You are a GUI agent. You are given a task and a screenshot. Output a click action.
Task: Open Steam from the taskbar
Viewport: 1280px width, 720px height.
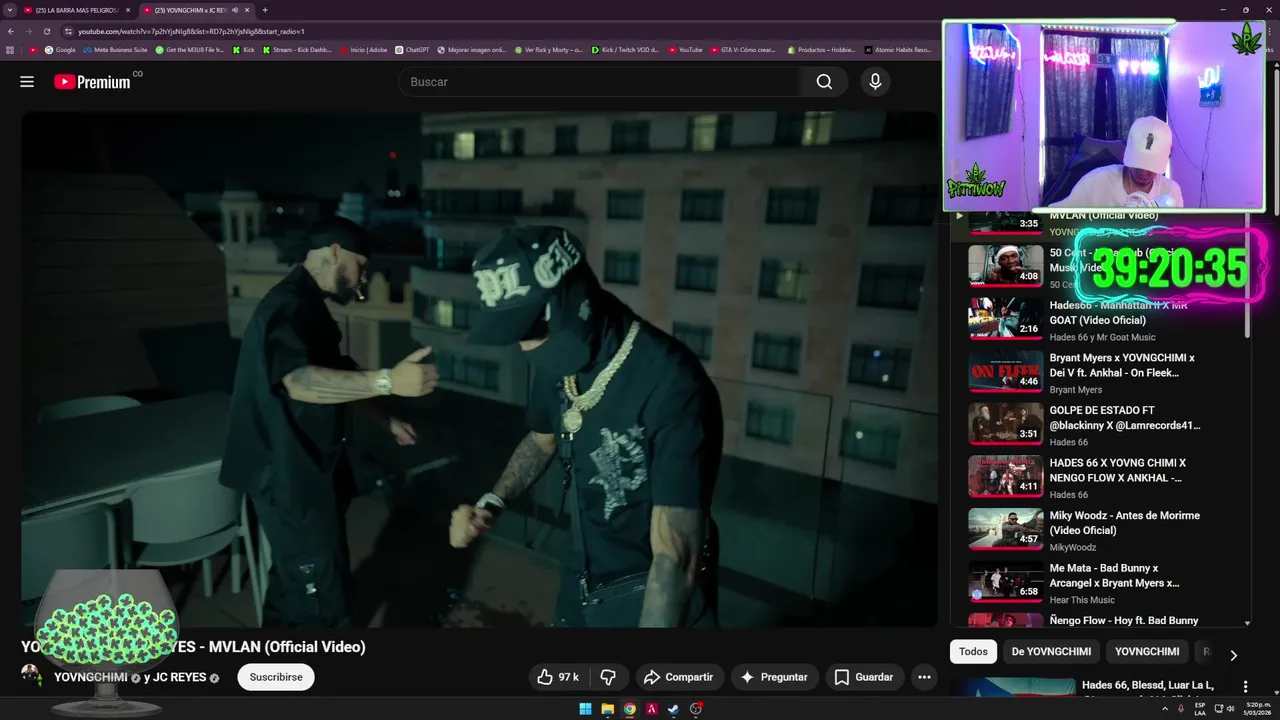(x=673, y=709)
